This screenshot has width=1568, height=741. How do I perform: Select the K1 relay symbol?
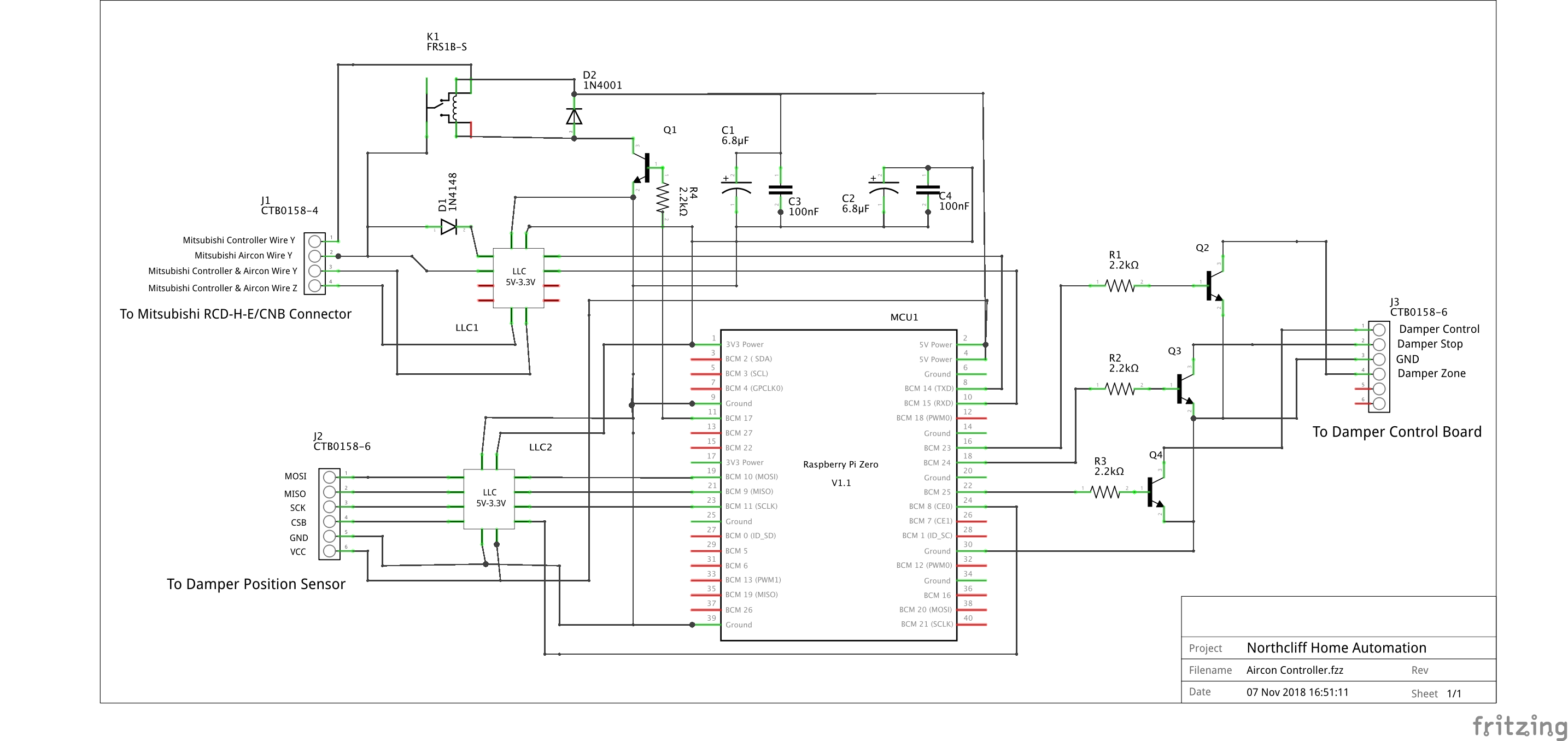(x=449, y=108)
